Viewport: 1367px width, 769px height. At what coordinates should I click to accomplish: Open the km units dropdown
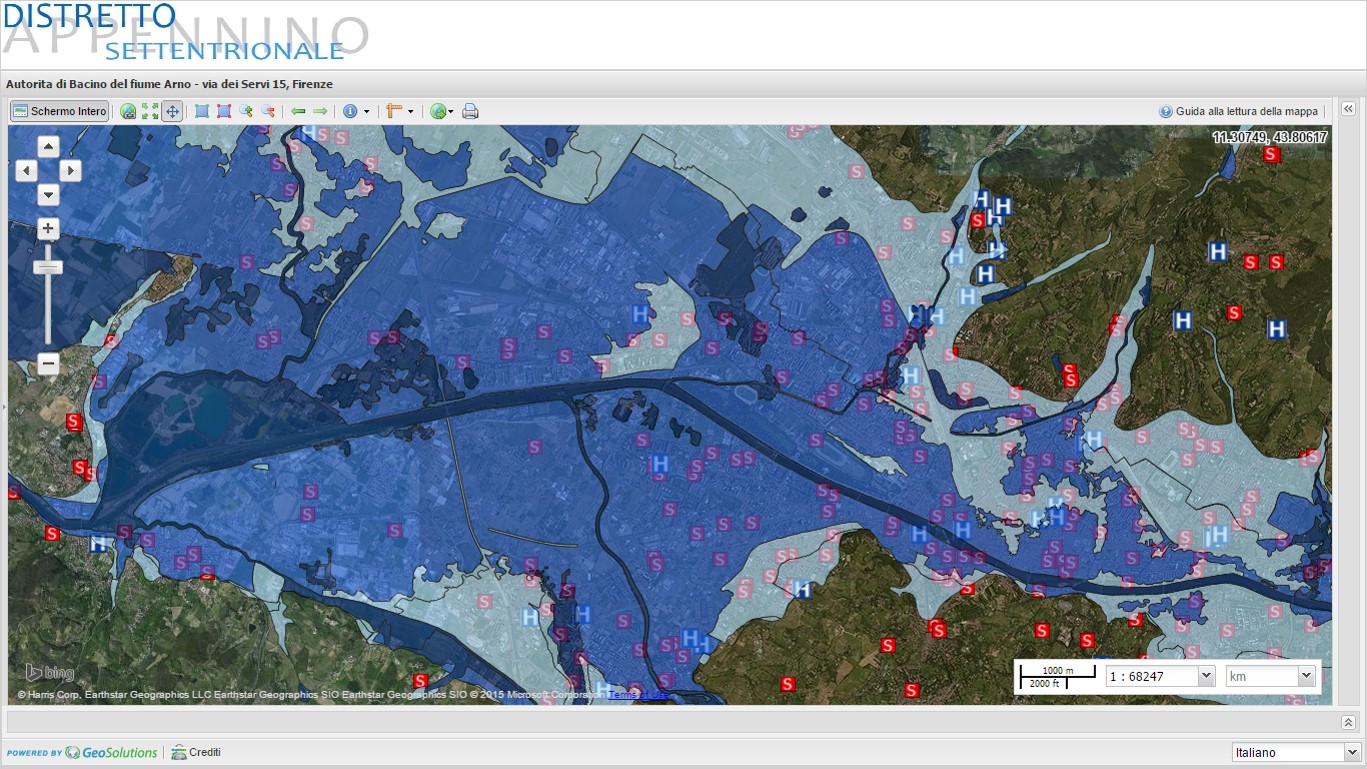[x=1305, y=676]
